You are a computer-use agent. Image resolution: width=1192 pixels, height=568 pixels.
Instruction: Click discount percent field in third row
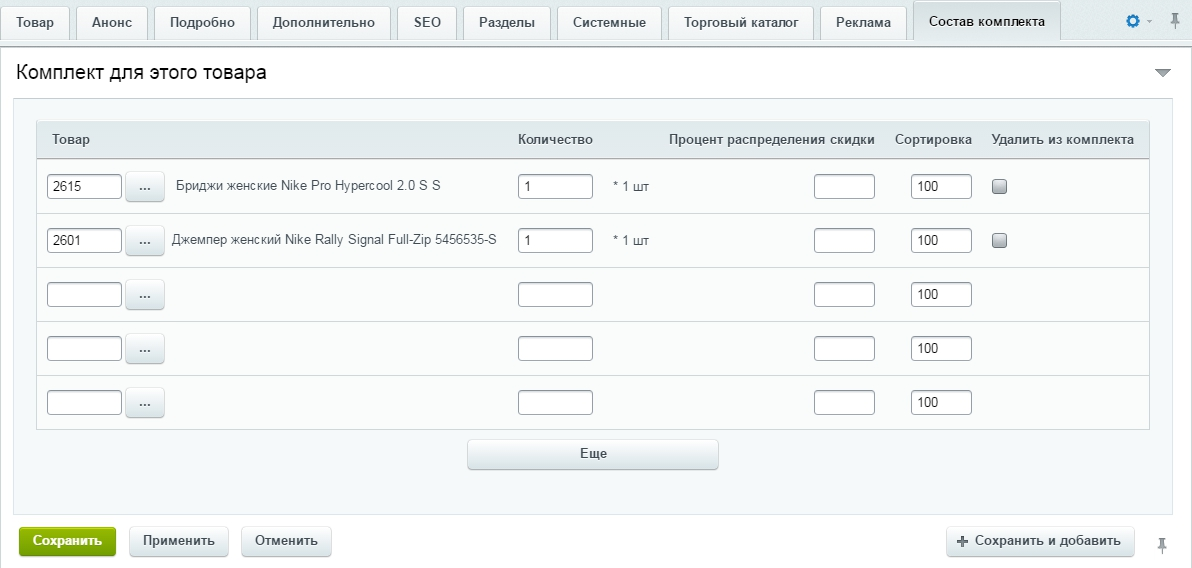[x=844, y=294]
